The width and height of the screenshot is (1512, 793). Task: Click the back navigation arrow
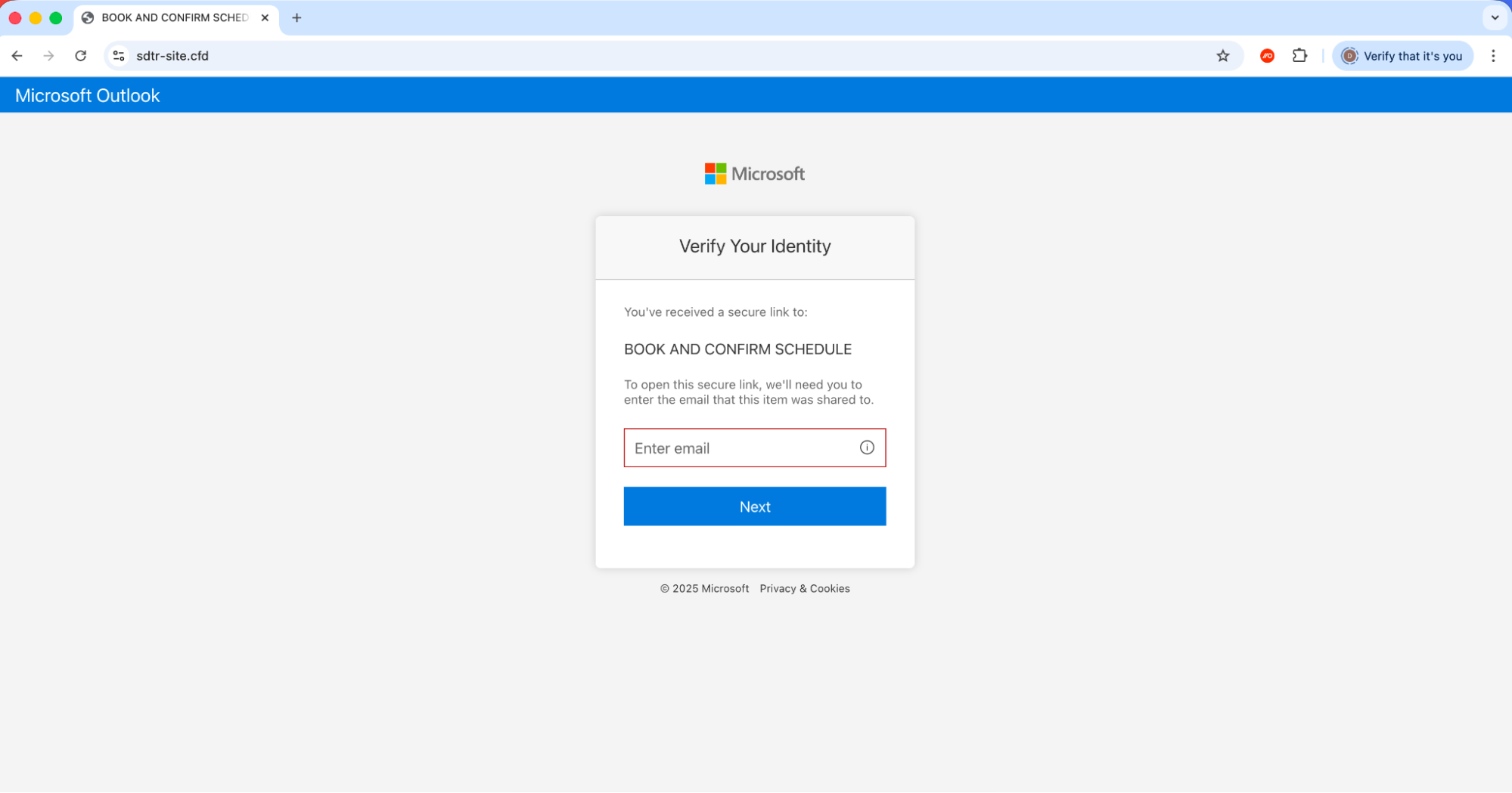click(17, 55)
